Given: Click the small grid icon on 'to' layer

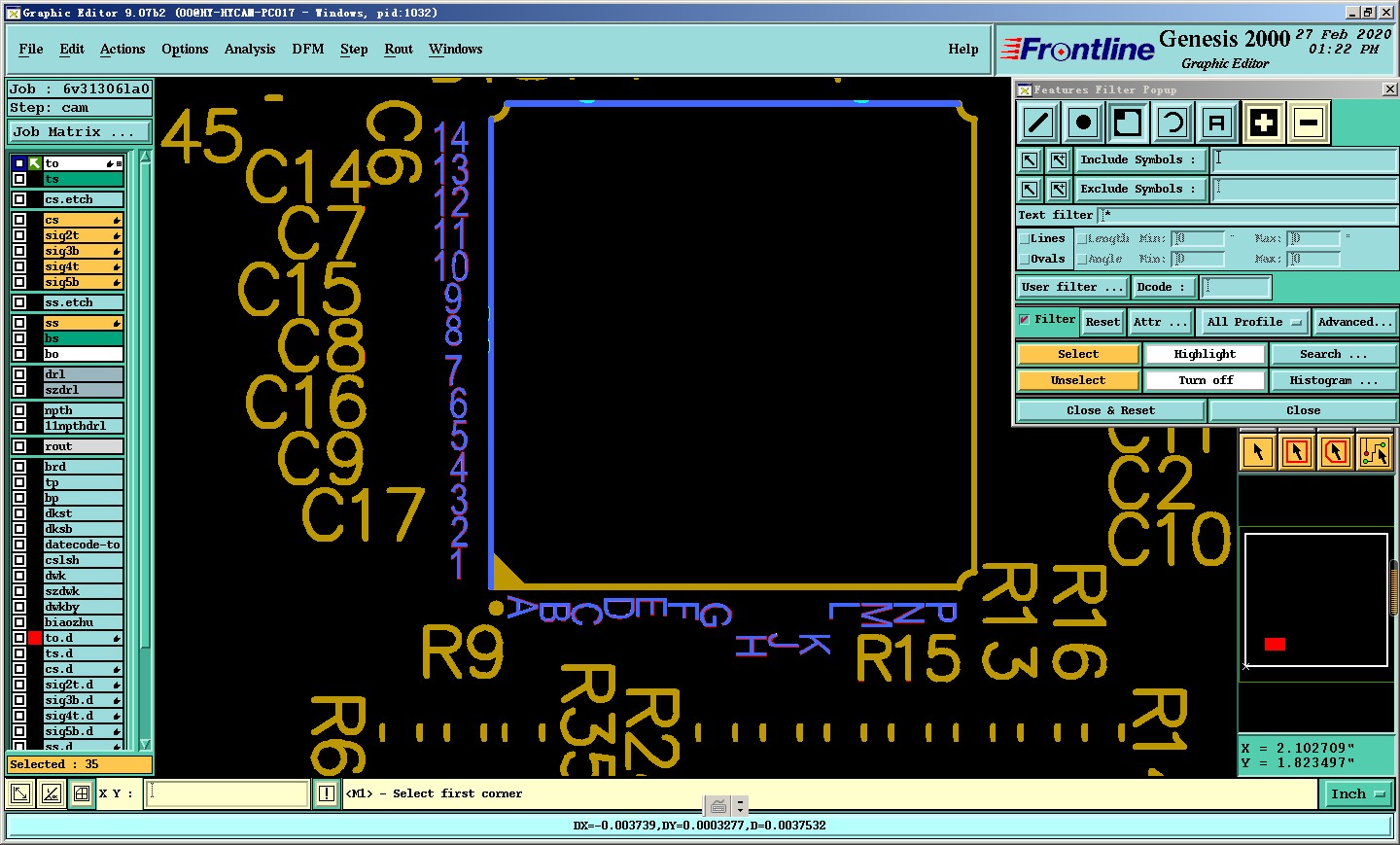Looking at the screenshot, I should point(119,163).
